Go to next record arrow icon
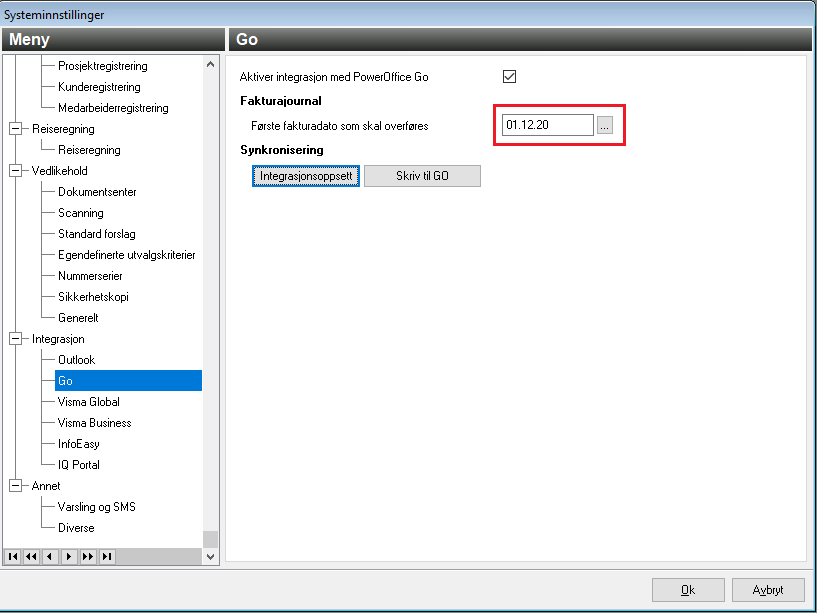The height and width of the screenshot is (613, 817). (69, 557)
